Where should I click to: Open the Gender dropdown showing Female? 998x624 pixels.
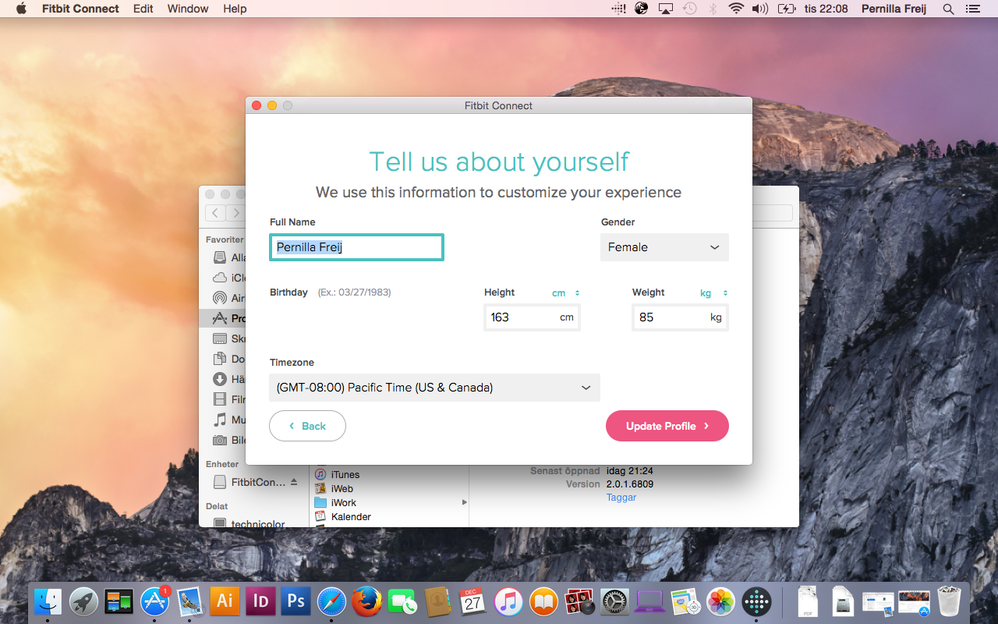coord(664,247)
